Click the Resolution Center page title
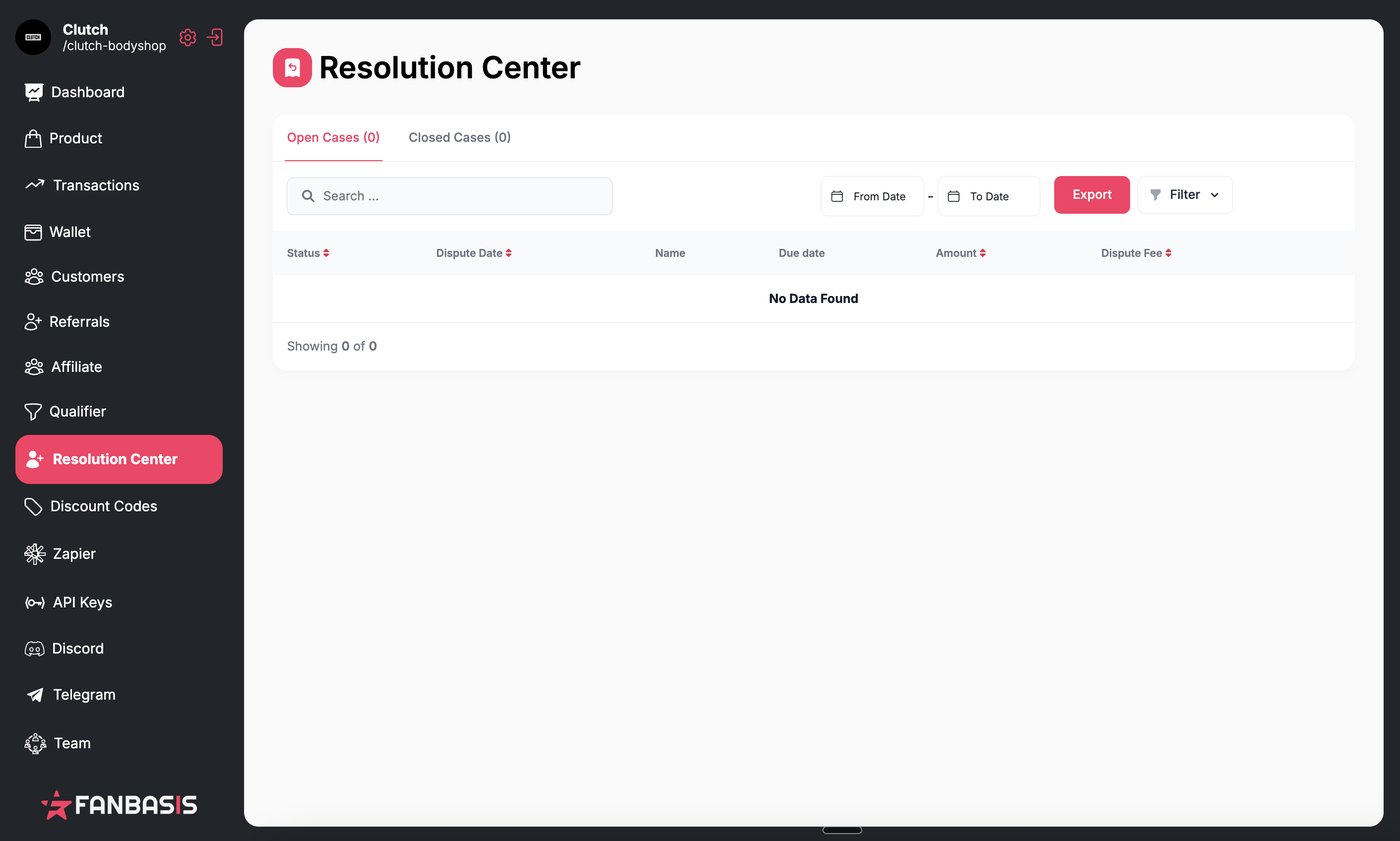The image size is (1400, 841). coord(450,68)
